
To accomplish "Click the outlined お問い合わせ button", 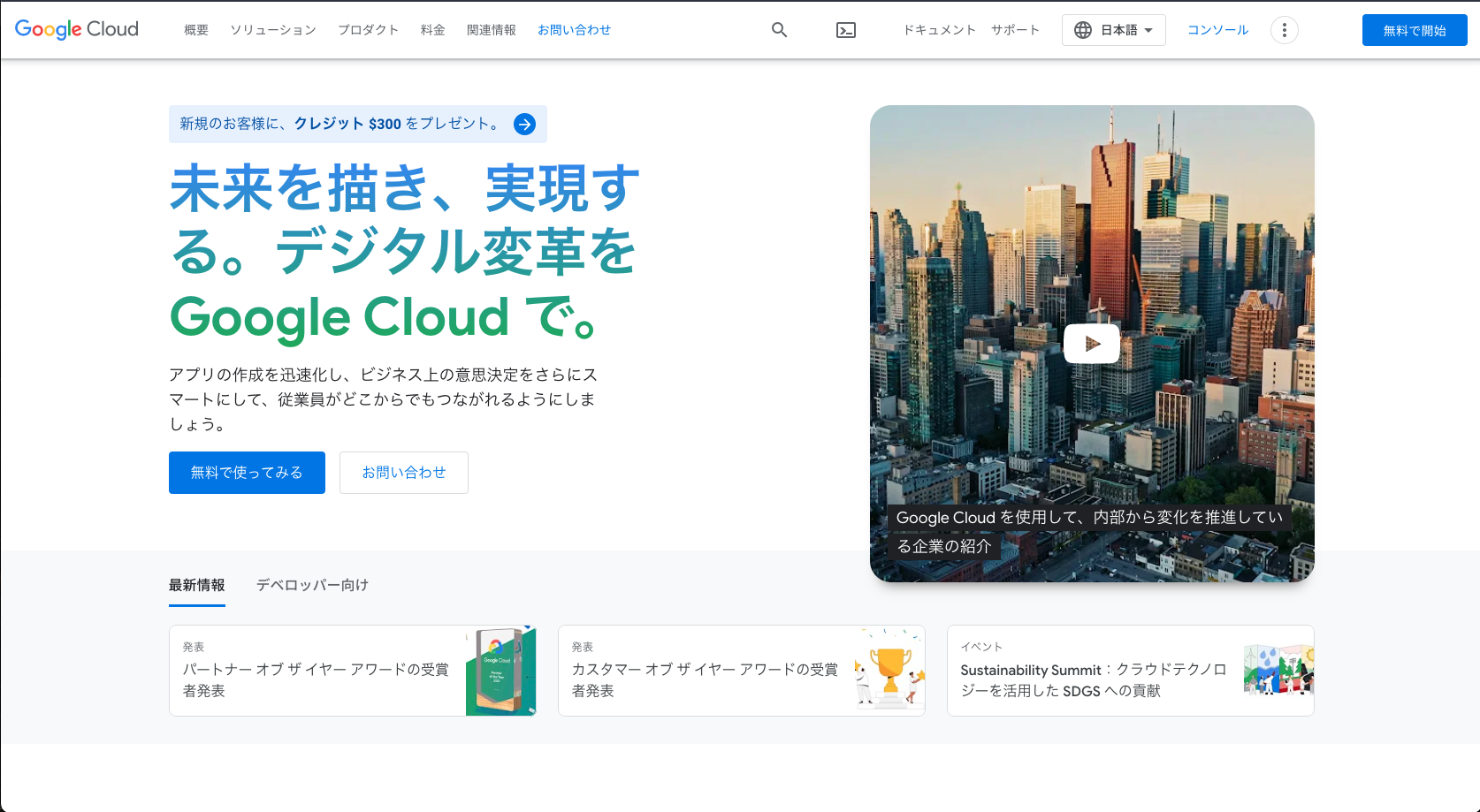I will 404,473.
